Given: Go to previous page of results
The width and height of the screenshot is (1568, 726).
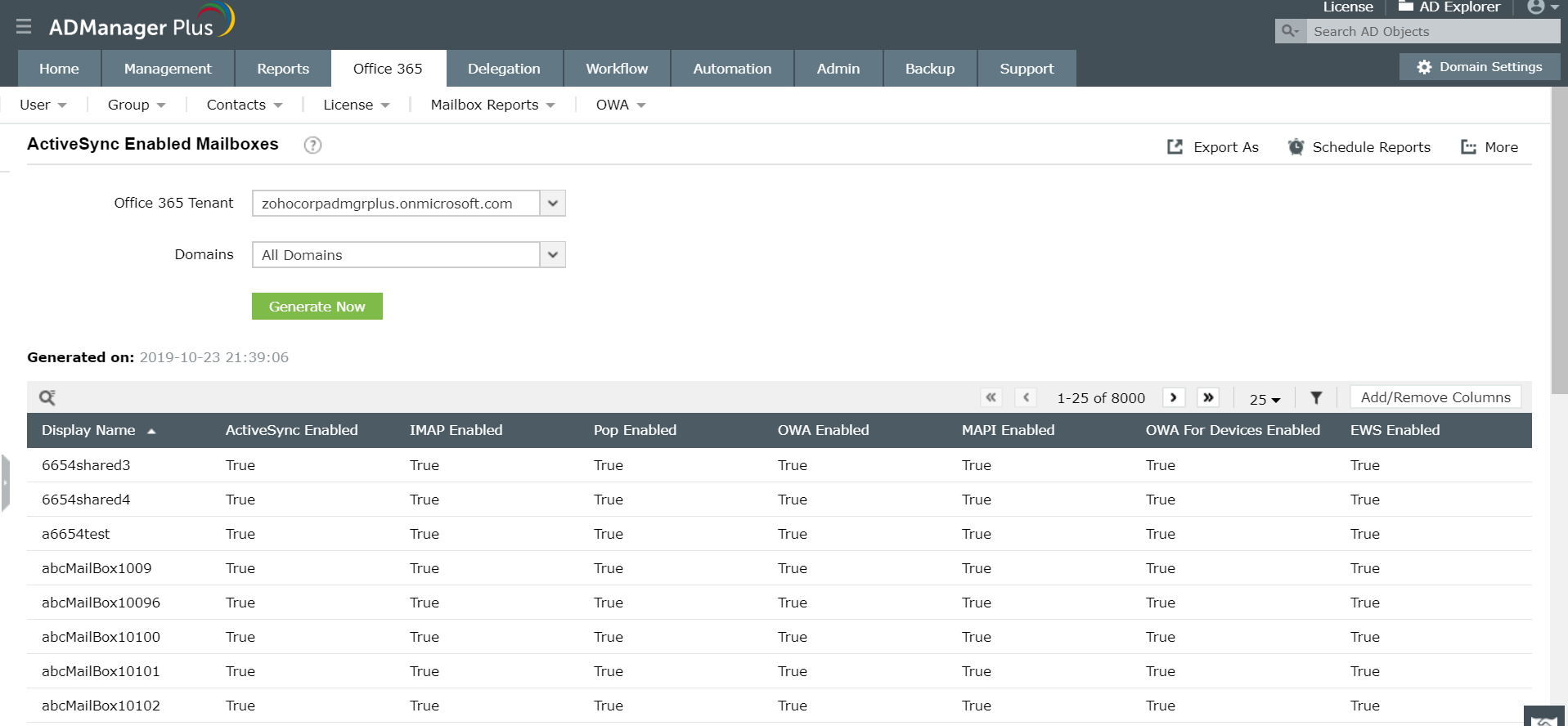Looking at the screenshot, I should point(1026,397).
